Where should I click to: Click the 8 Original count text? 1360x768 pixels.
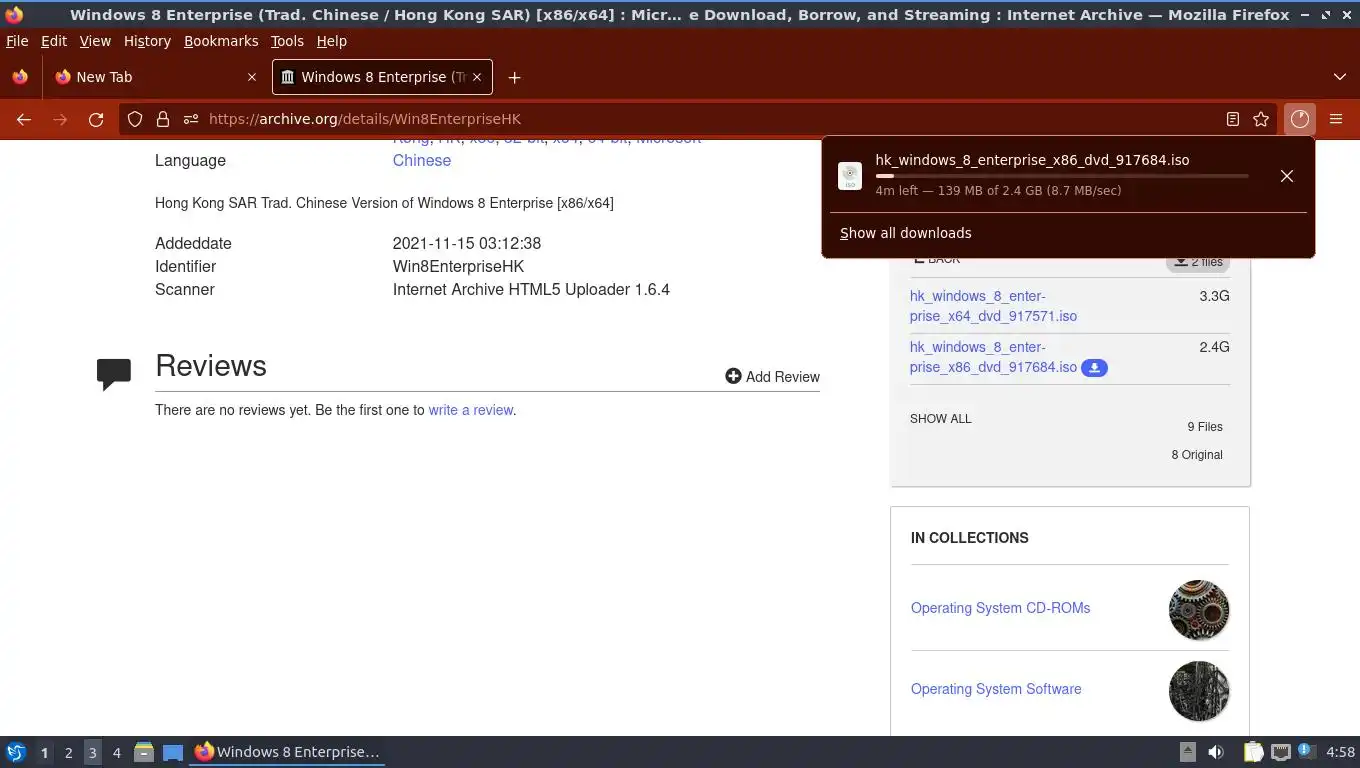point(1197,455)
